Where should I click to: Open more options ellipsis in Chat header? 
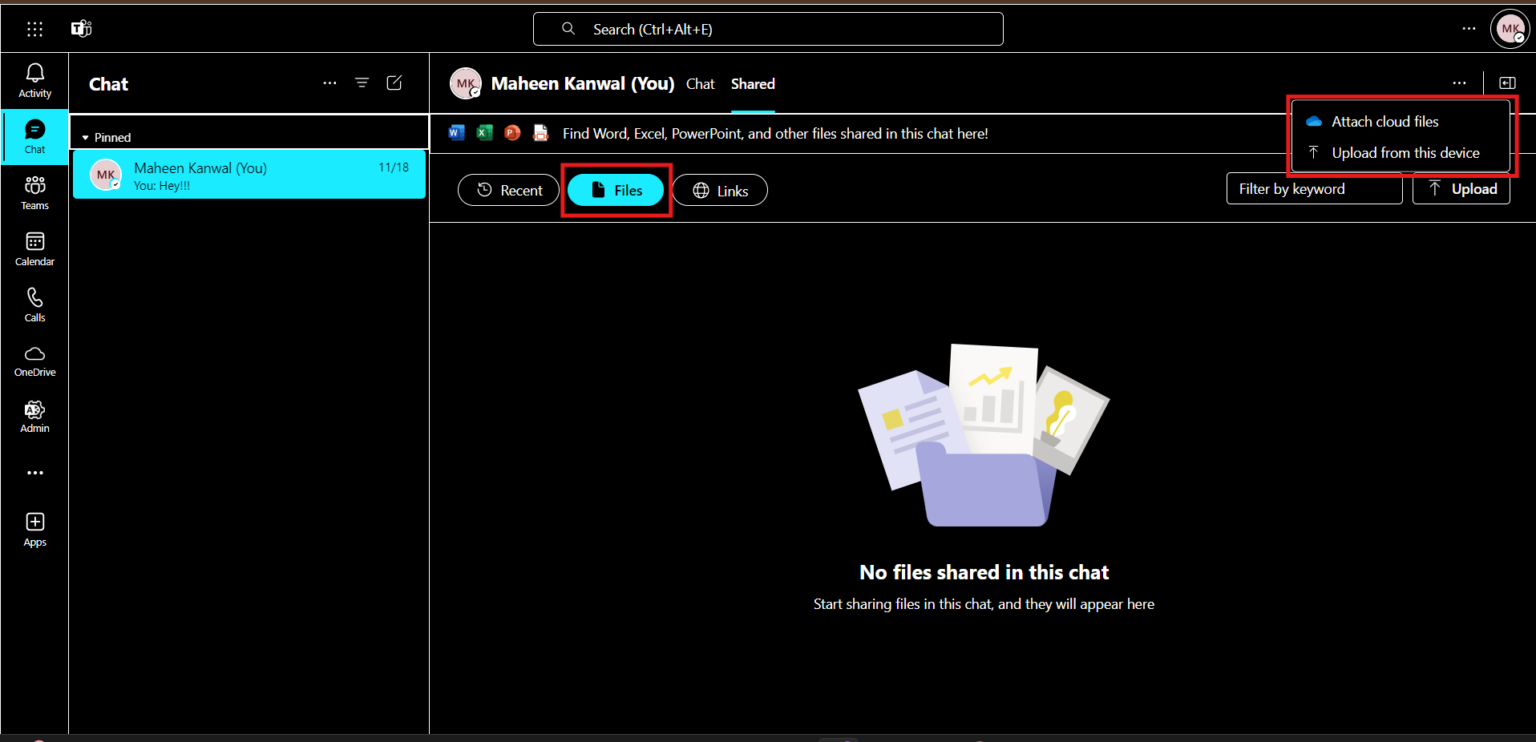(x=329, y=83)
